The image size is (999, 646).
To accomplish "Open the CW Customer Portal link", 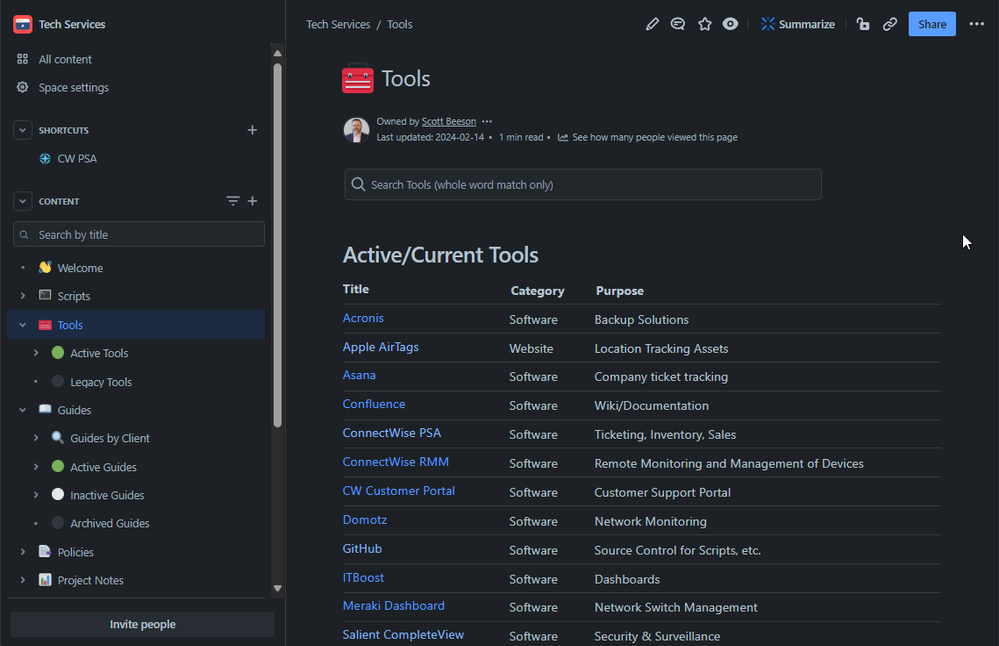I will (x=398, y=491).
